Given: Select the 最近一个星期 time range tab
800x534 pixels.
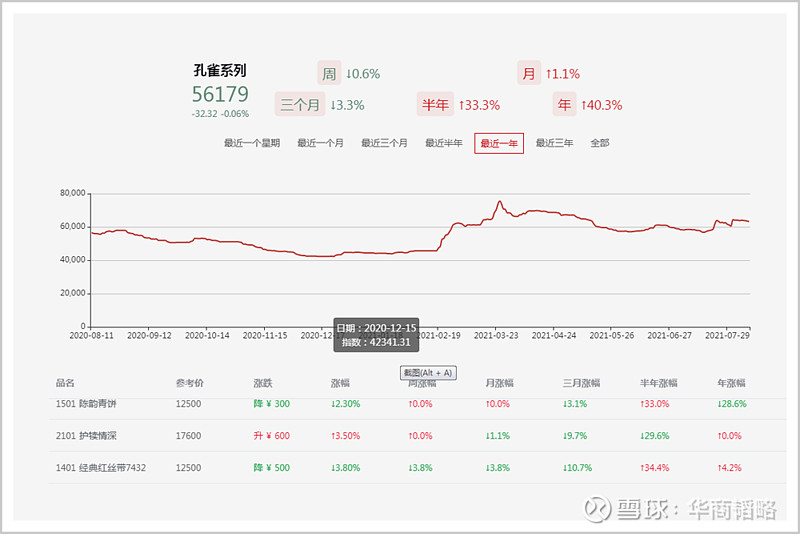Looking at the screenshot, I should click(252, 143).
